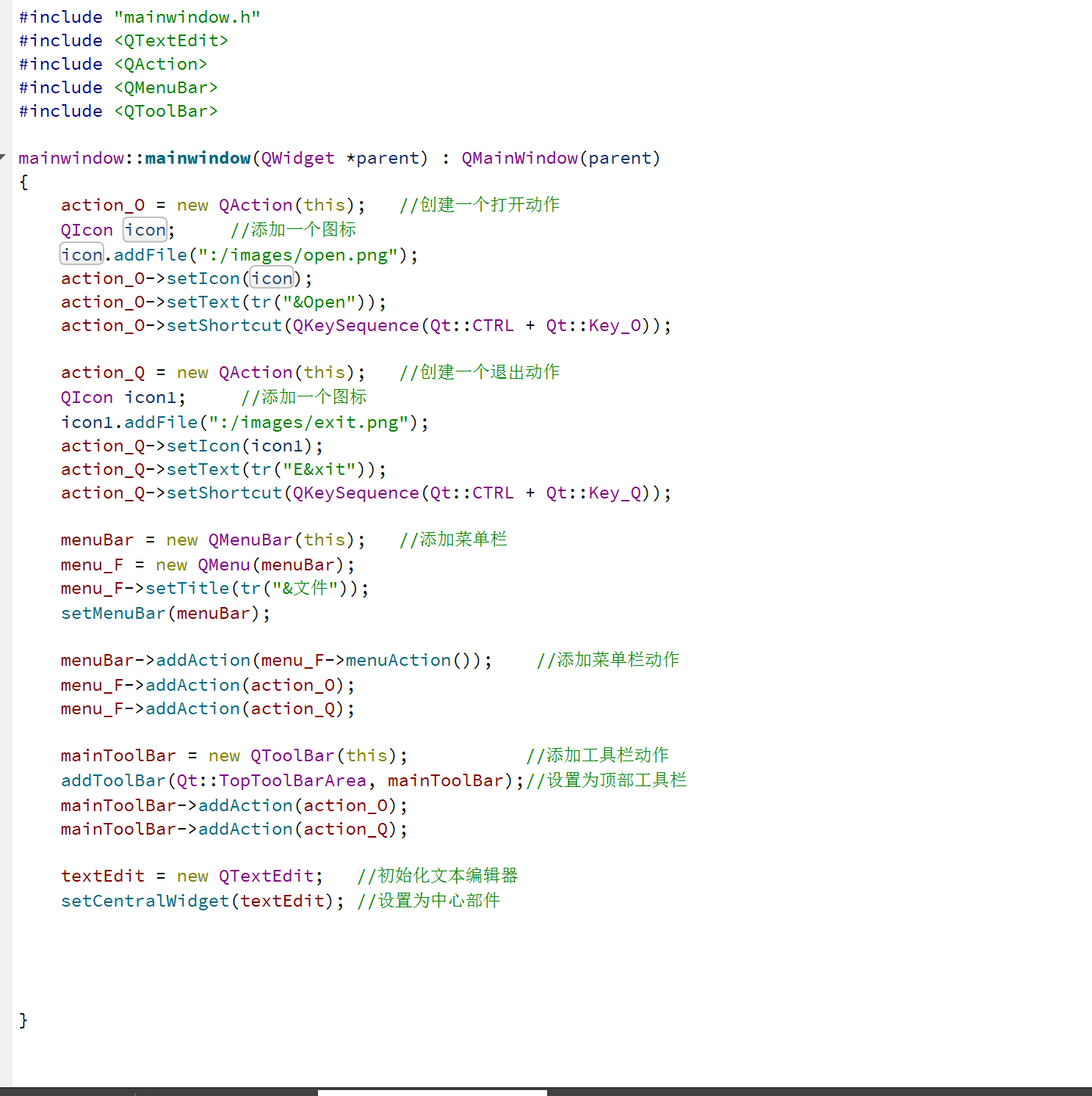
Task: Click the line action_O = new QAction(this)
Action: 213,205
